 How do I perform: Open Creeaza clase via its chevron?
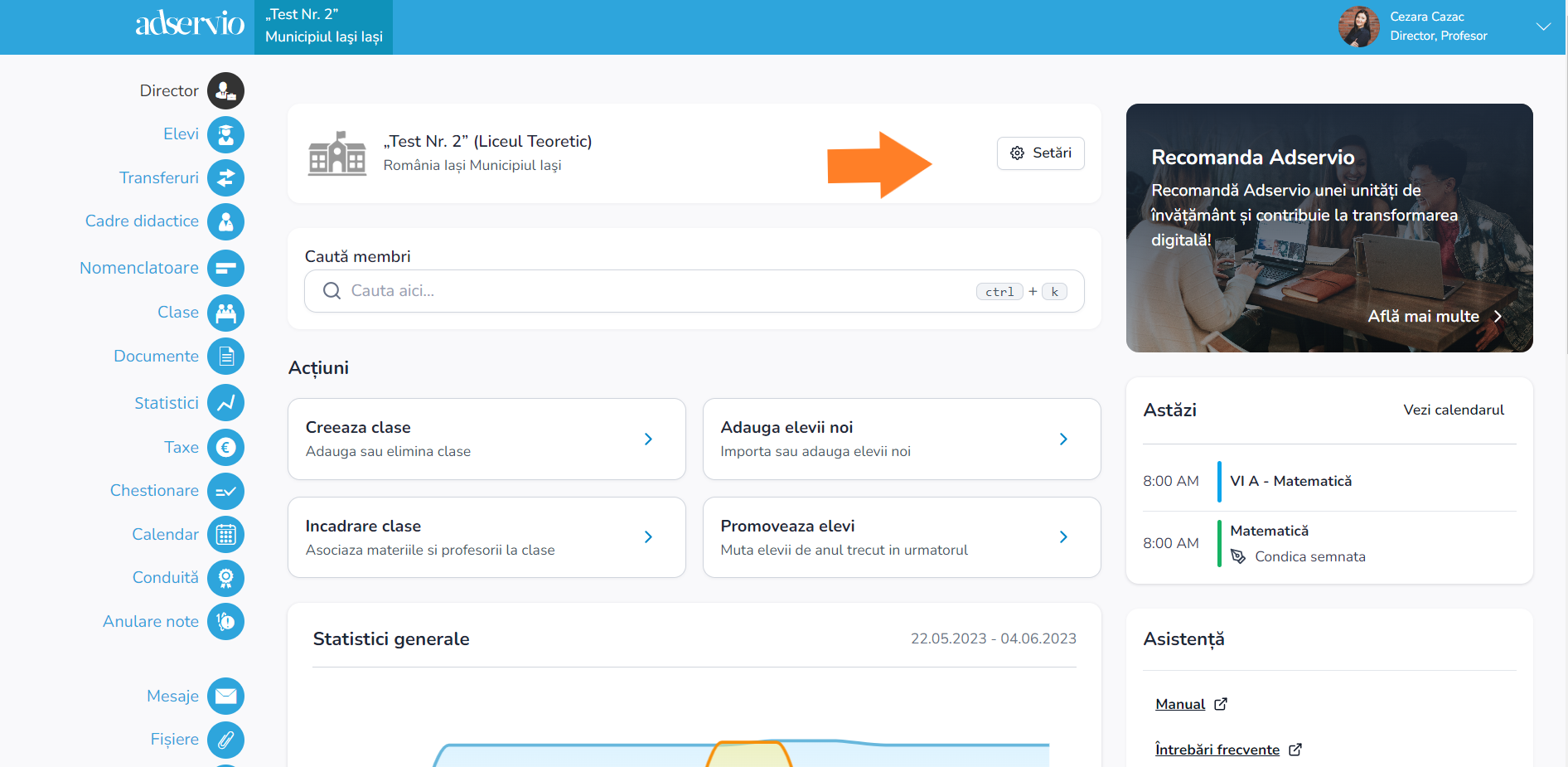(x=649, y=439)
